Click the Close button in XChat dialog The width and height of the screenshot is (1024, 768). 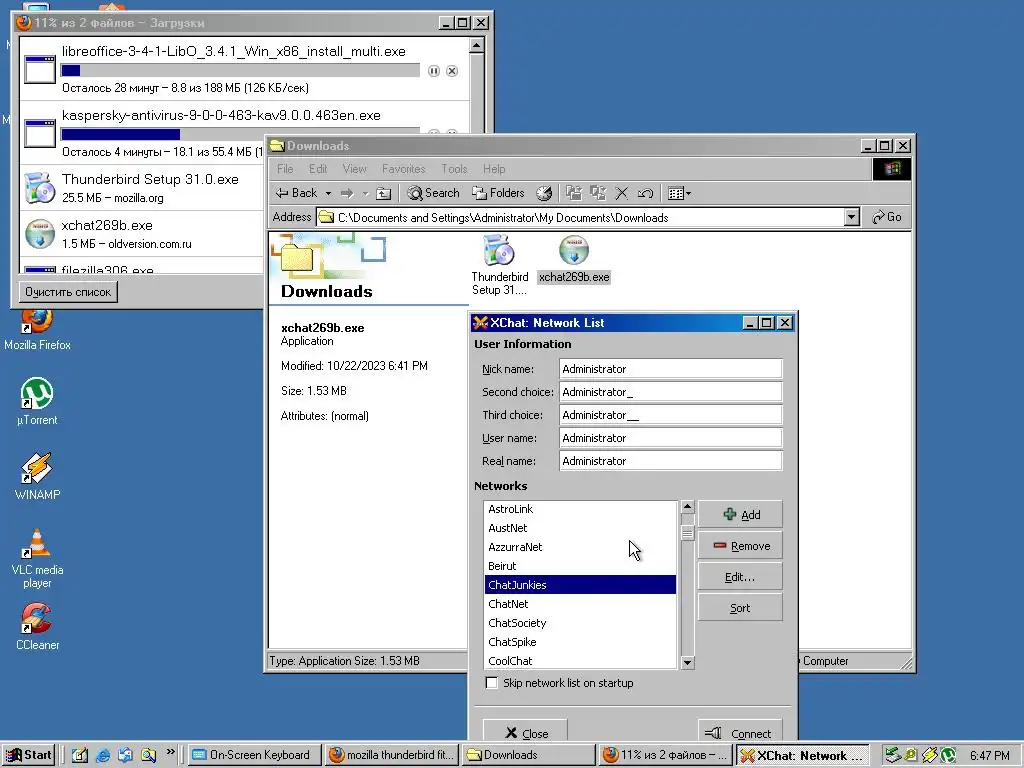(x=525, y=733)
